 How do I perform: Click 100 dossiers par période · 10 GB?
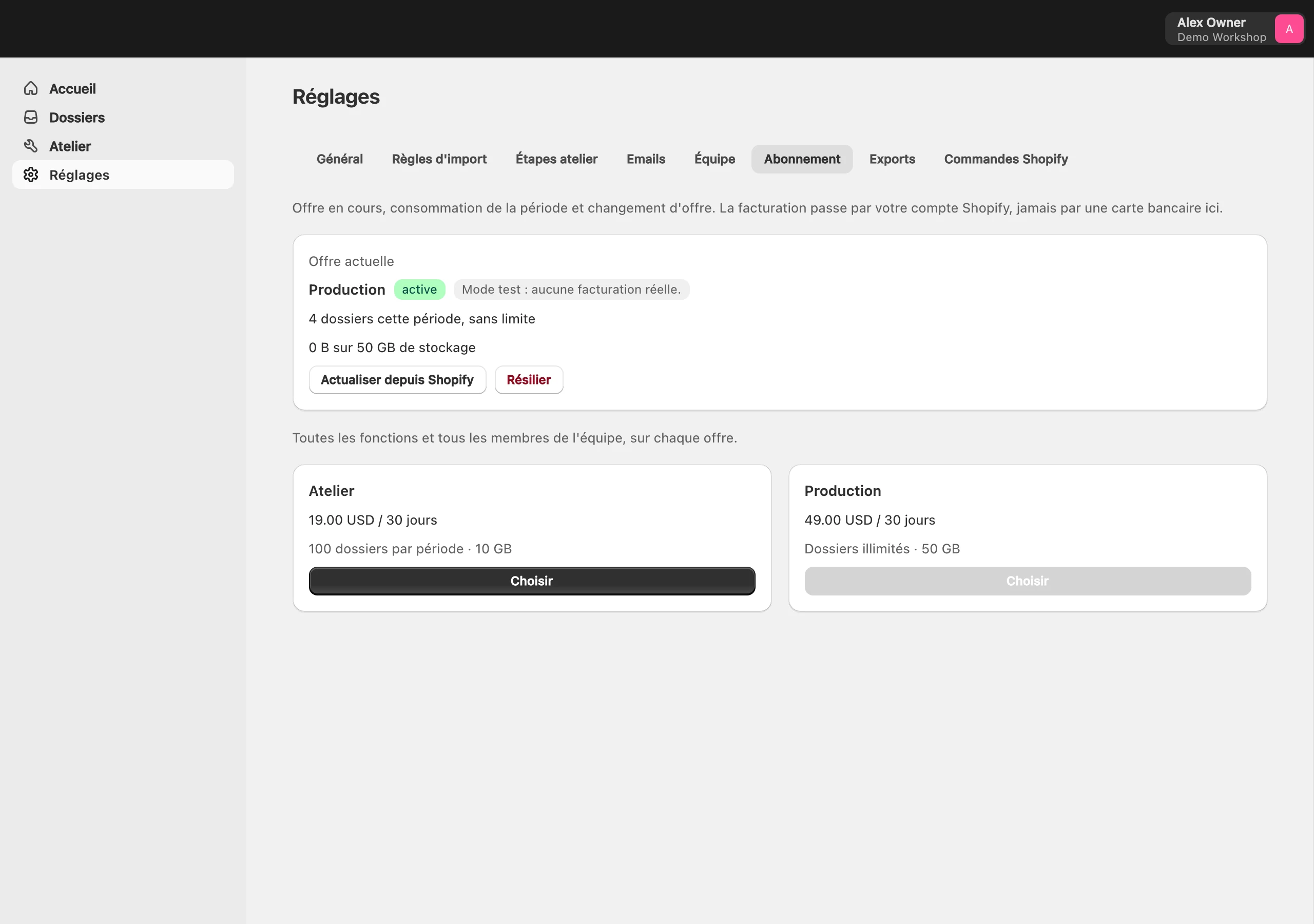(410, 548)
